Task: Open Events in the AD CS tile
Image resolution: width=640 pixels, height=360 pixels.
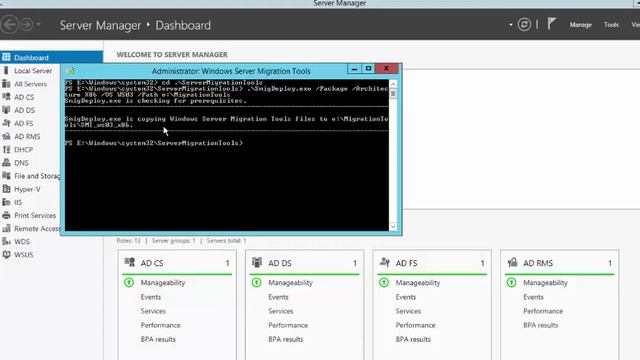Action: coord(151,297)
